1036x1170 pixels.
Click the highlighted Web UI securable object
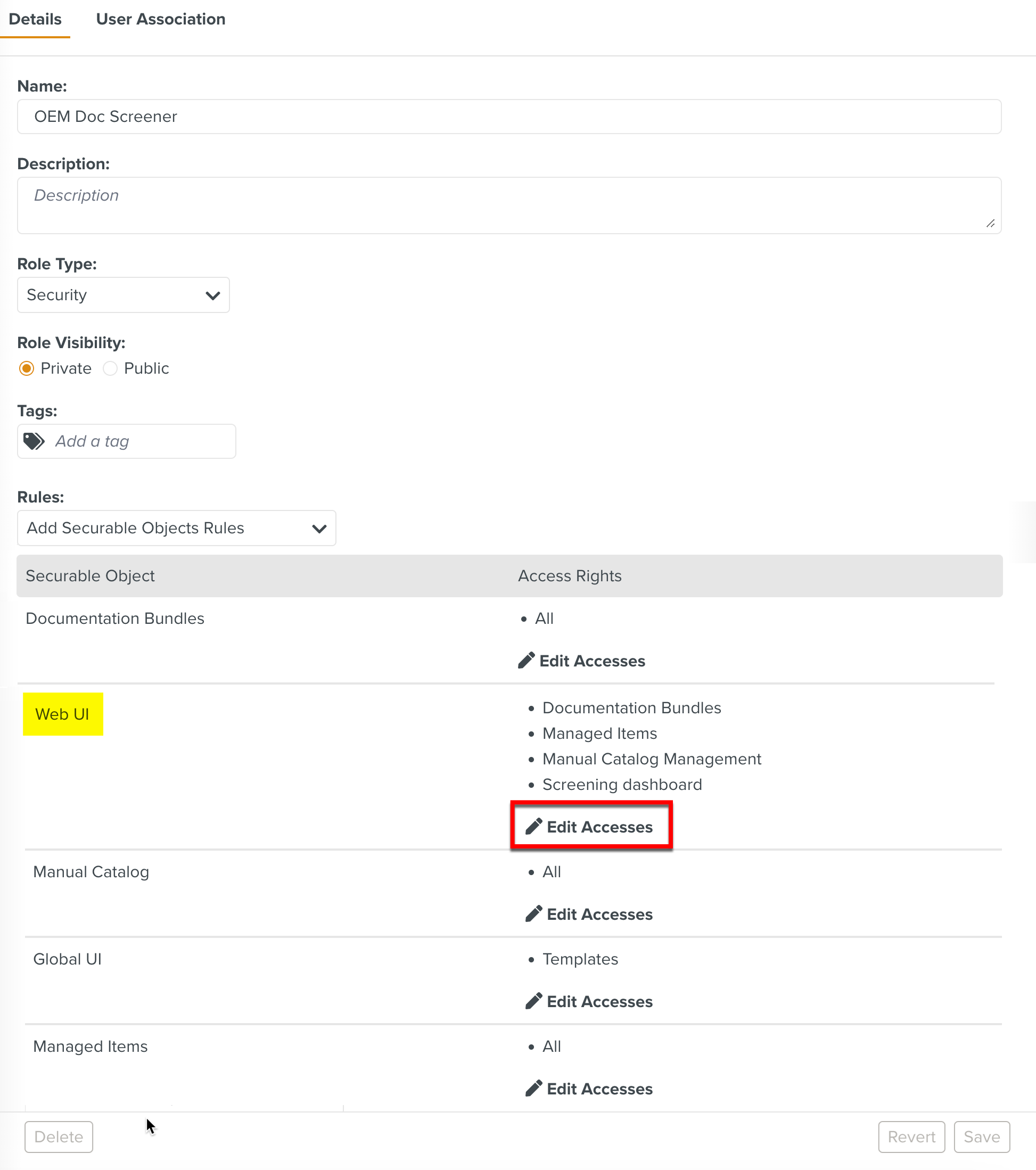click(x=62, y=713)
